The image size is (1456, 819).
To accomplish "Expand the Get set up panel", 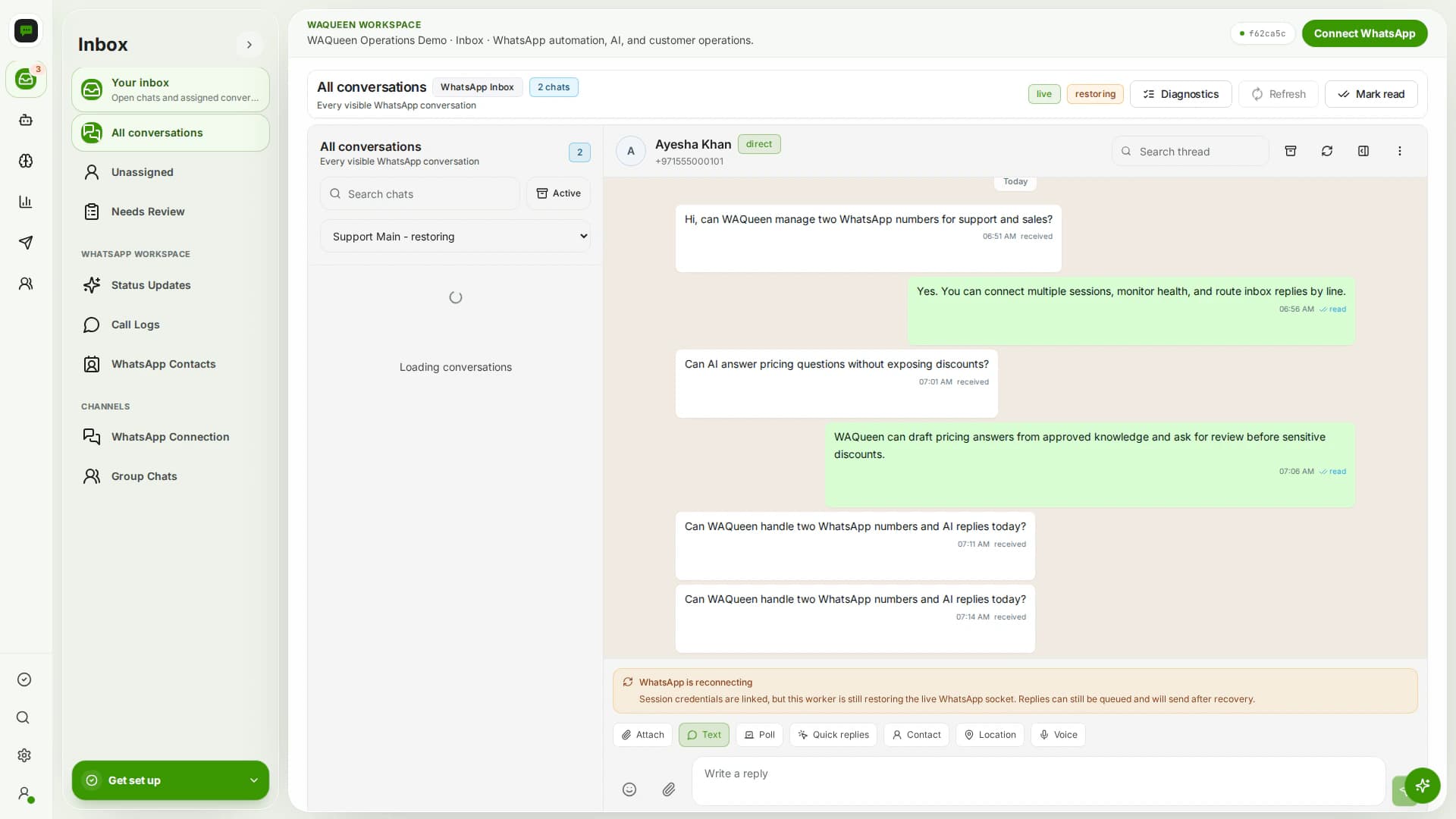I will click(x=171, y=780).
